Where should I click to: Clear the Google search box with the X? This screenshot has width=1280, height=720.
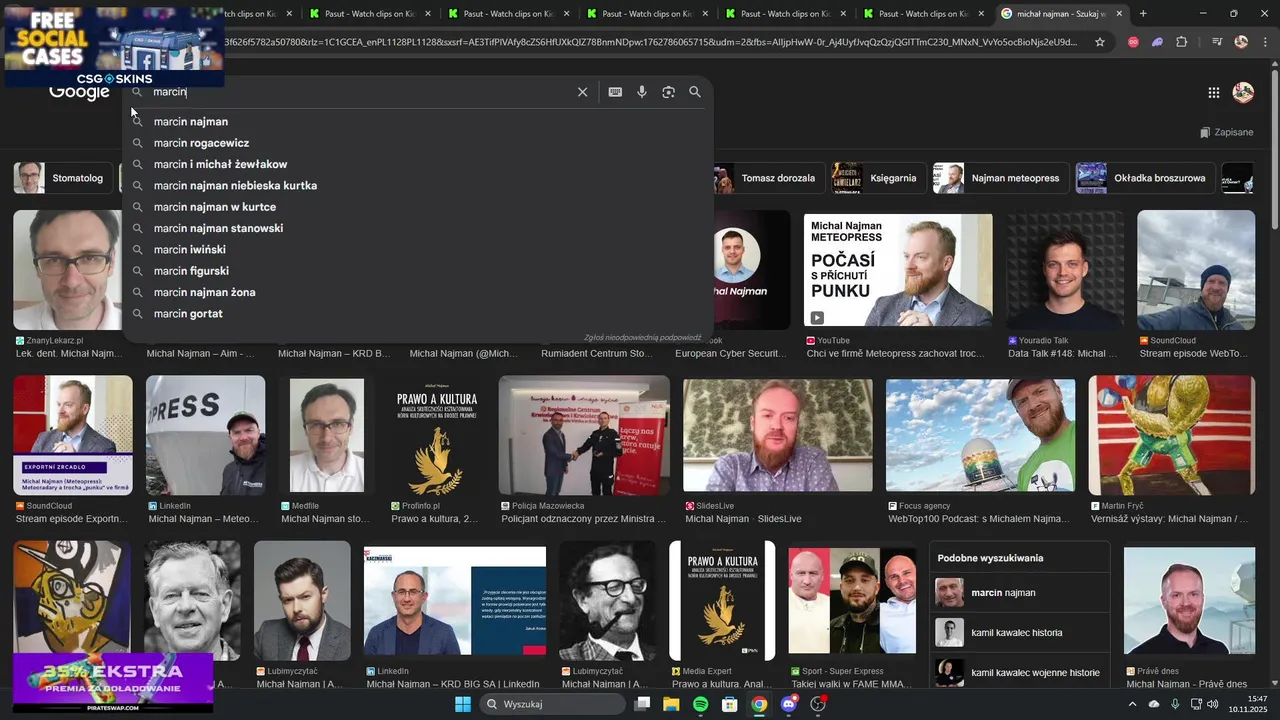pos(582,92)
